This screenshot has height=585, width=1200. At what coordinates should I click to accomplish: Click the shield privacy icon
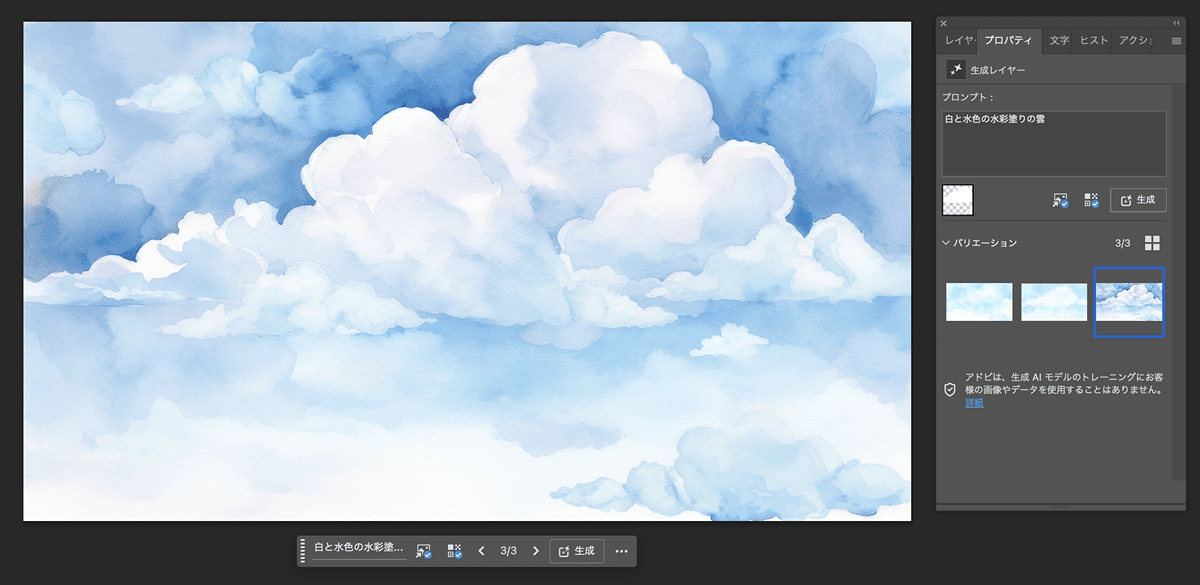(950, 390)
